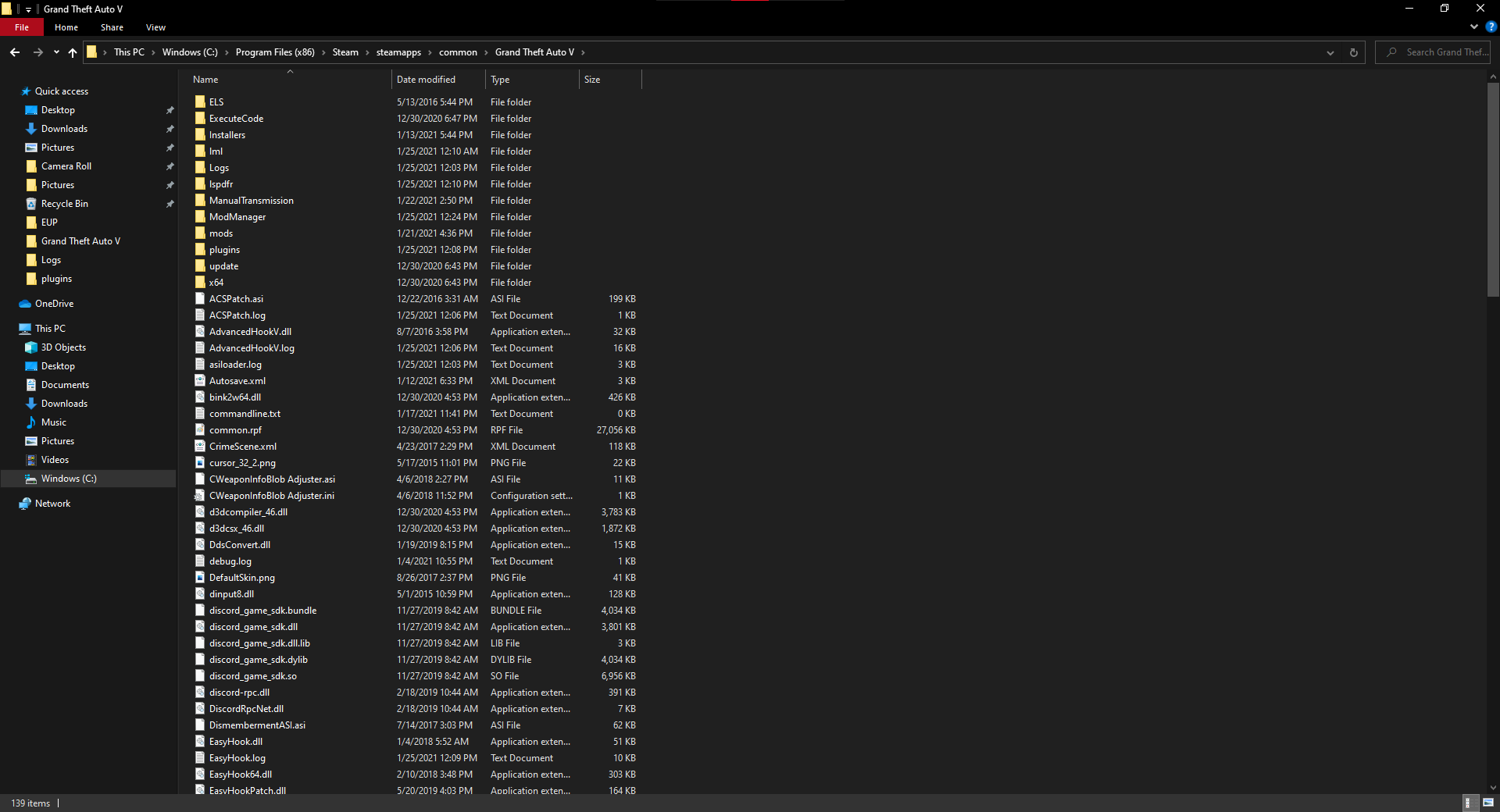The height and width of the screenshot is (812, 1500).
Task: Click the Quick access star icon
Action: (26, 91)
